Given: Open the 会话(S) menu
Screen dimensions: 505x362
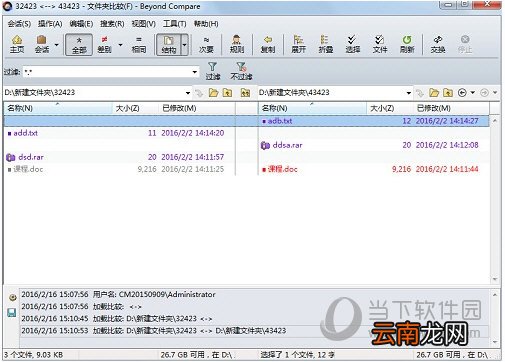Looking at the screenshot, I should point(19,24).
